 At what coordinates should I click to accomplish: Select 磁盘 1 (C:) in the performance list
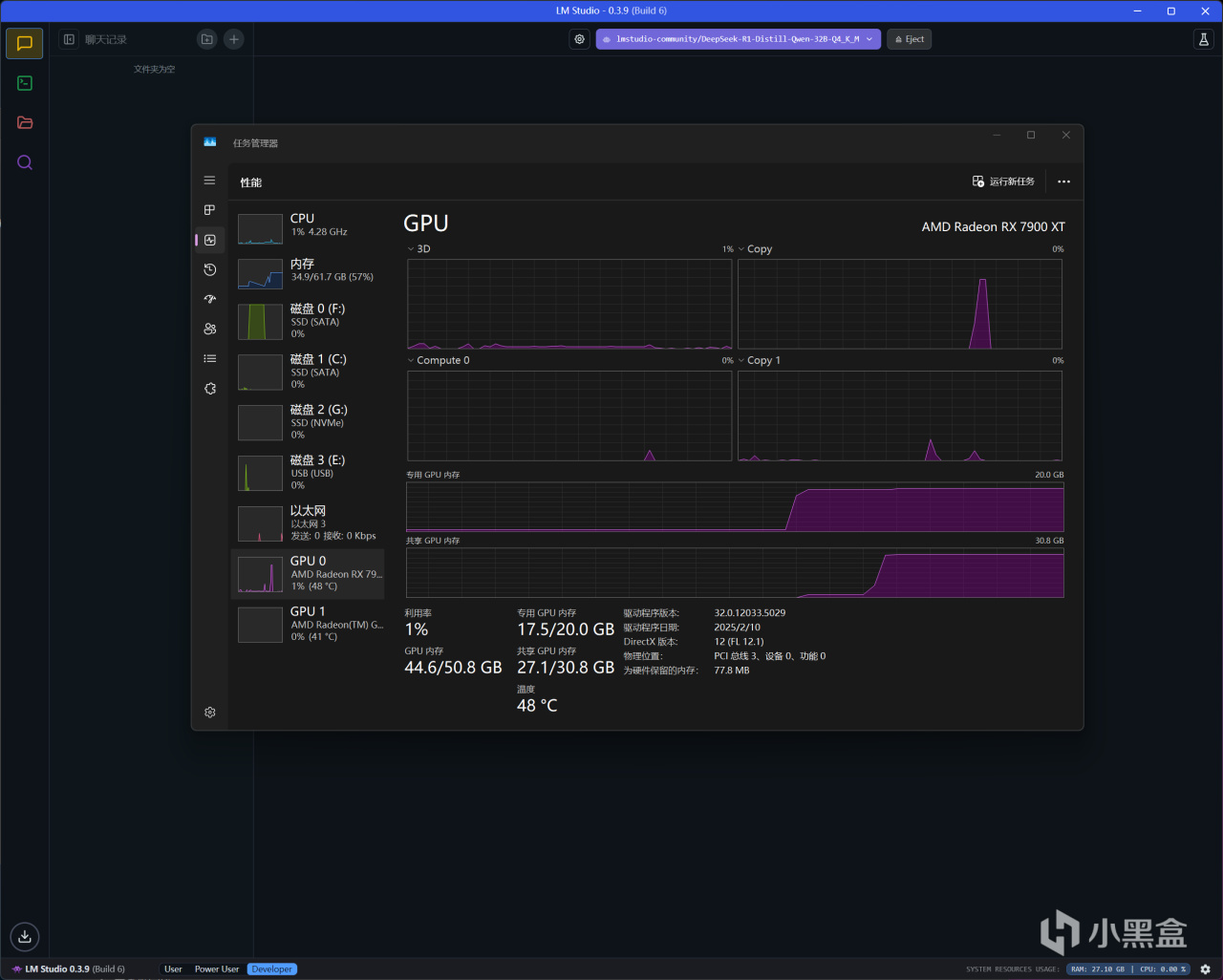308,372
